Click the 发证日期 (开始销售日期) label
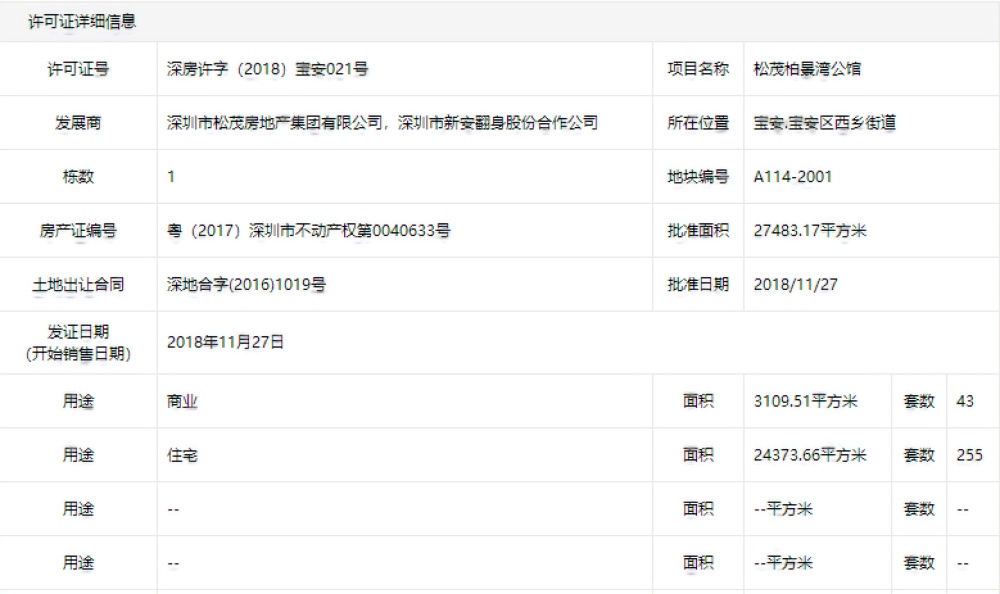 click(x=78, y=343)
